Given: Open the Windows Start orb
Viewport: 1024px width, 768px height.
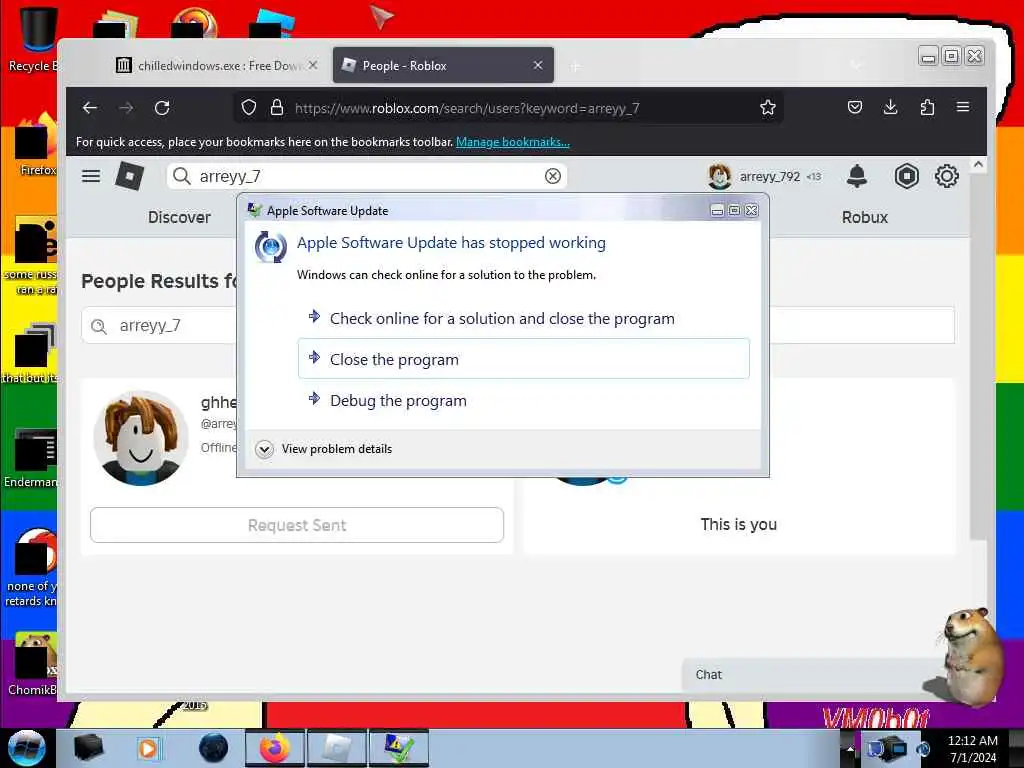Looking at the screenshot, I should (26, 748).
